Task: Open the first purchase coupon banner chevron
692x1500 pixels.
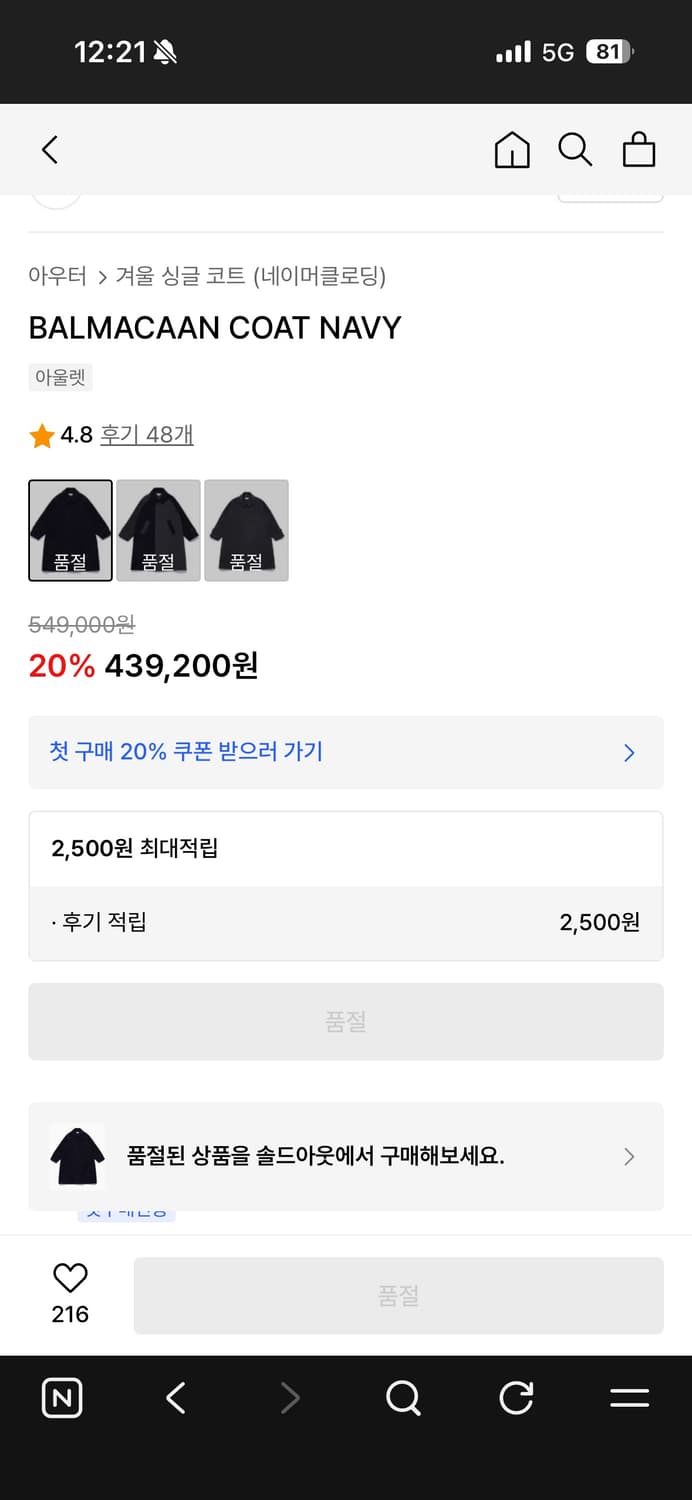Action: (629, 752)
